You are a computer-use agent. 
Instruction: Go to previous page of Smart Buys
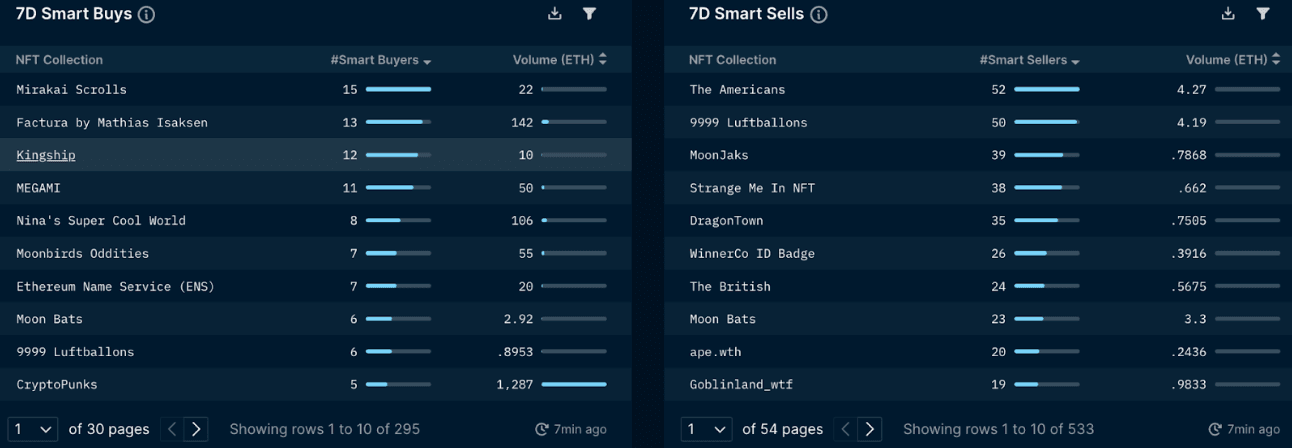point(172,429)
